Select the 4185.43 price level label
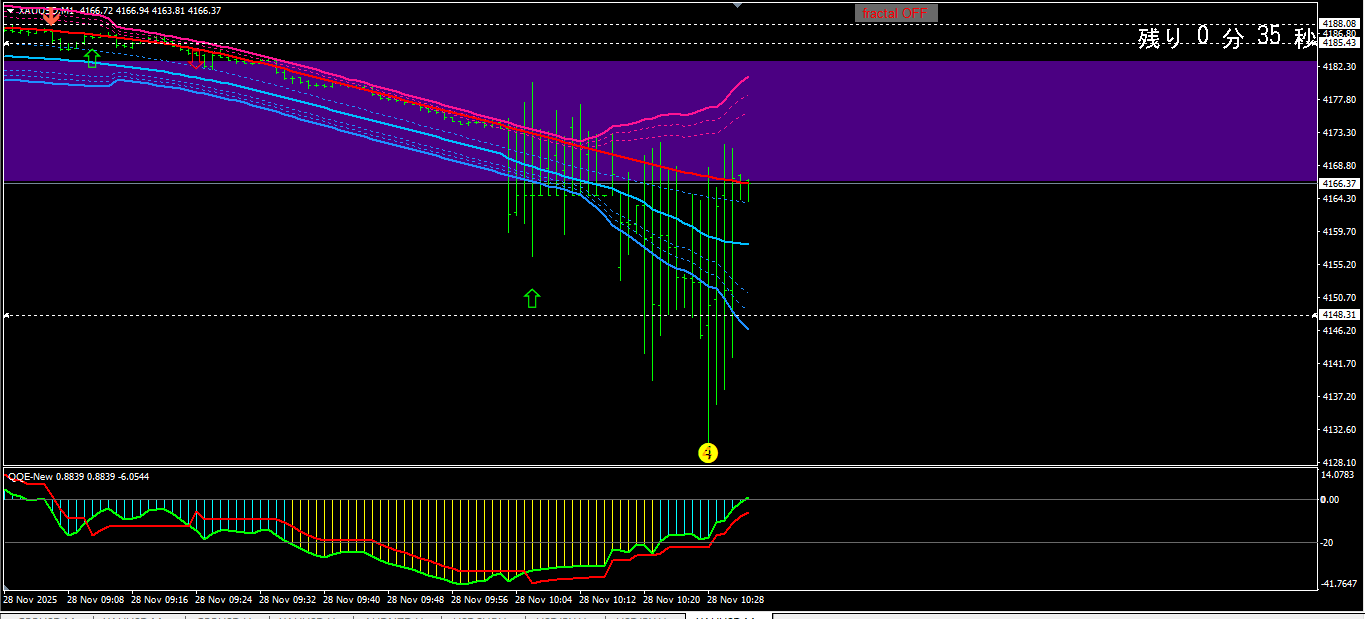This screenshot has width=1365, height=619. click(1338, 43)
